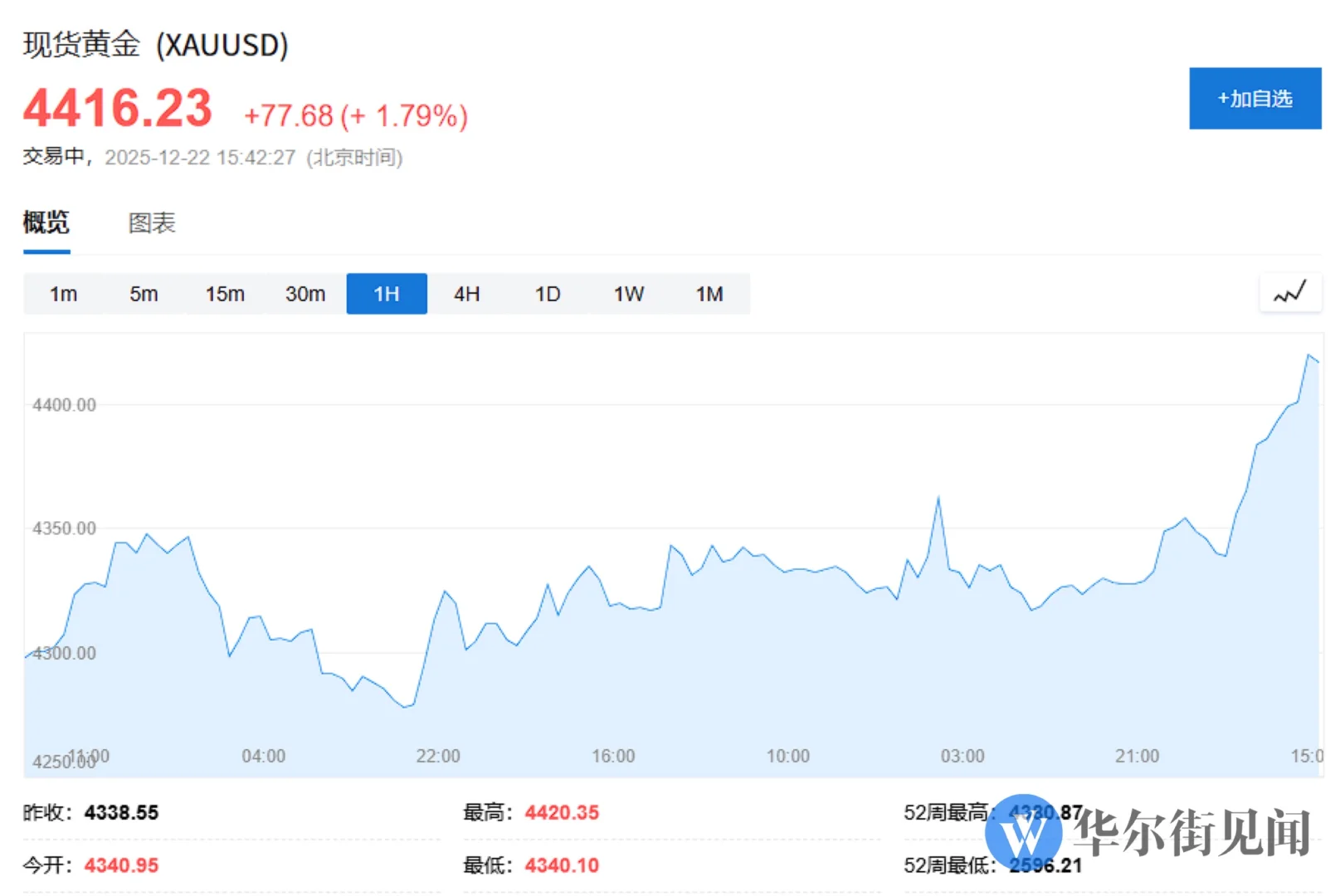Open the 图表 tab
1335x896 pixels.
pyautogui.click(x=152, y=222)
